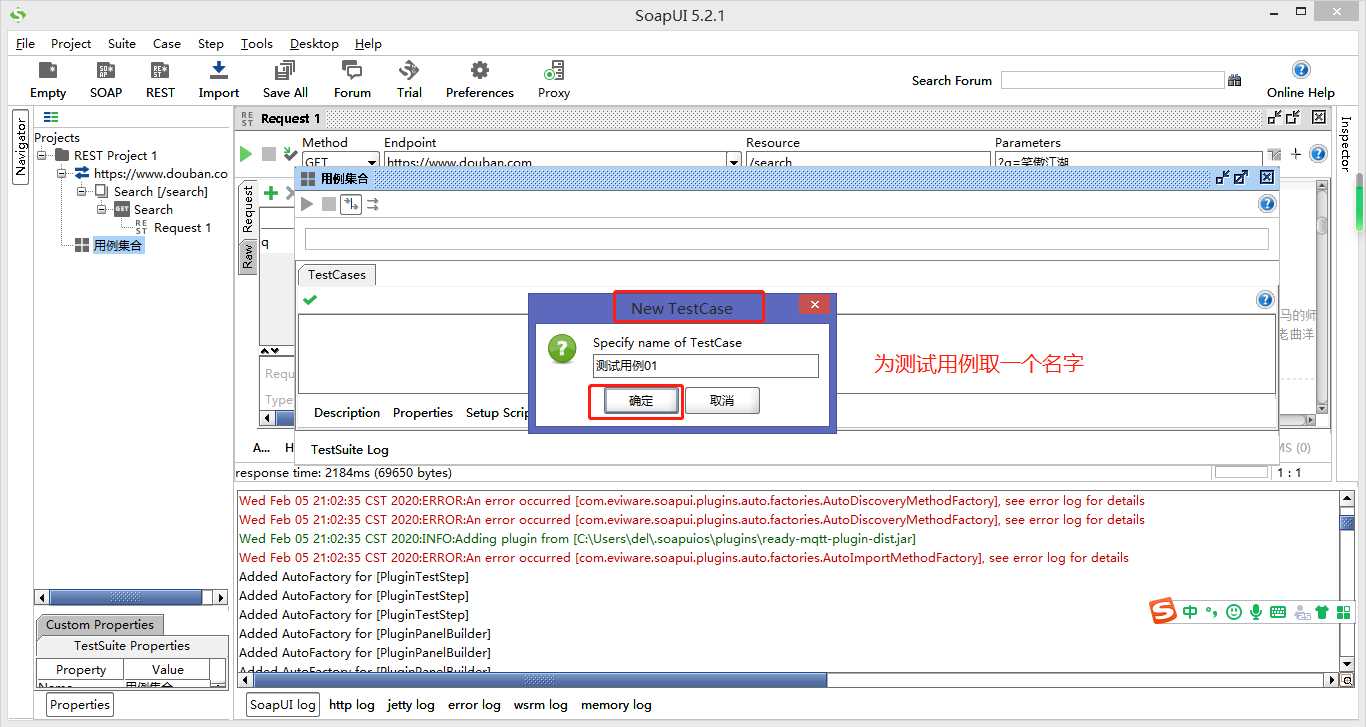Screen dimensions: 1366x727
Task: Click 取消 to cancel new TestCase
Action: pos(722,401)
